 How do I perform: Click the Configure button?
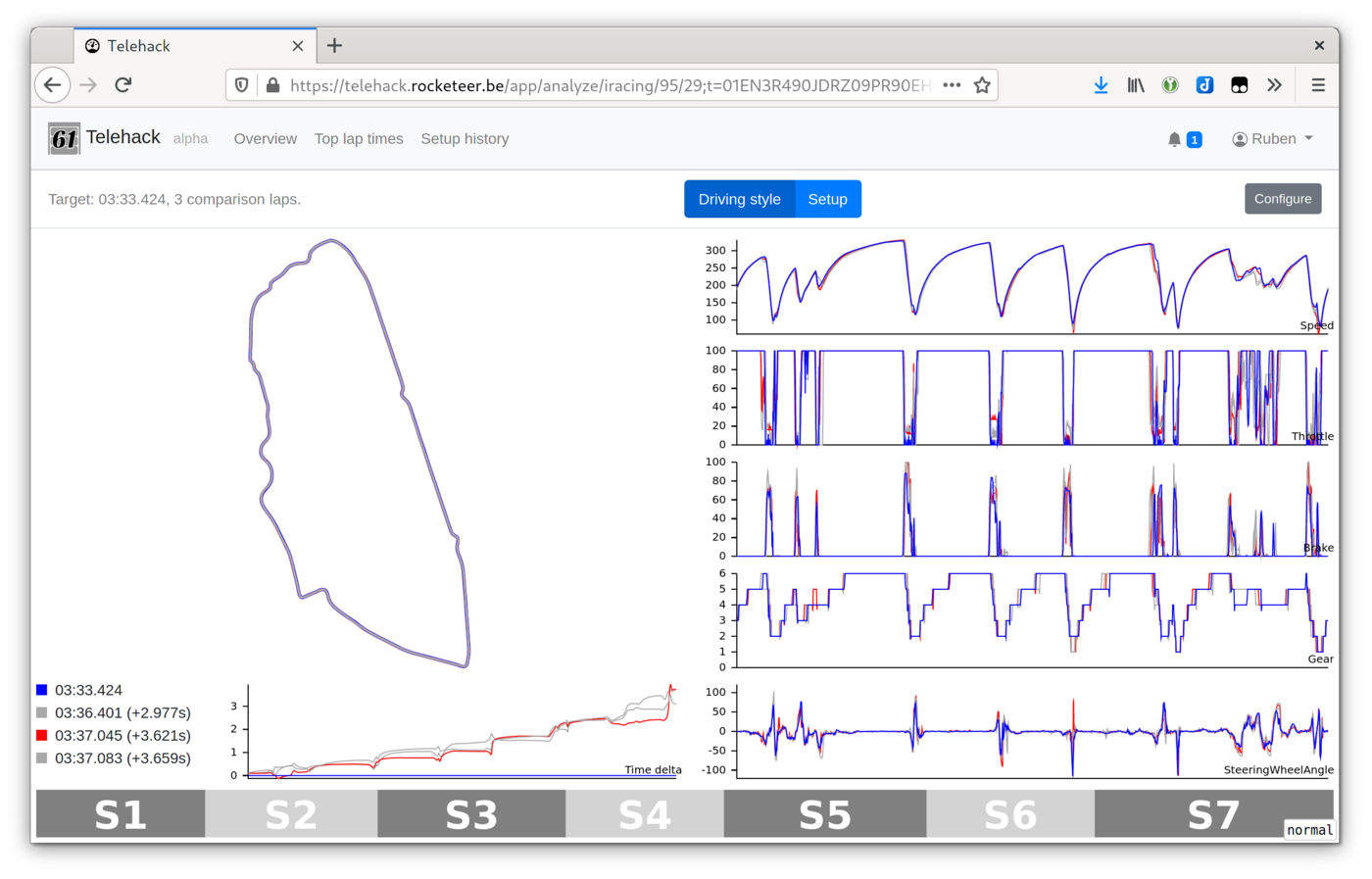point(1282,199)
